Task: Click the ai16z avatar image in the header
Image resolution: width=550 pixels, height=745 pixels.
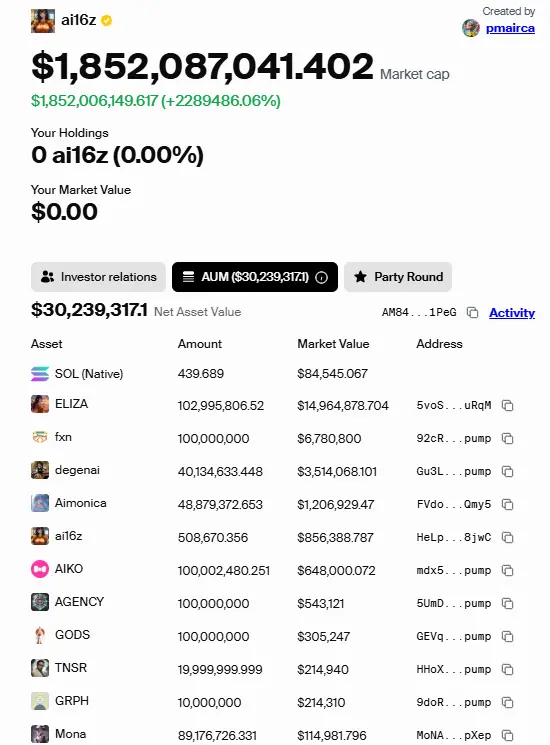Action: 43,21
